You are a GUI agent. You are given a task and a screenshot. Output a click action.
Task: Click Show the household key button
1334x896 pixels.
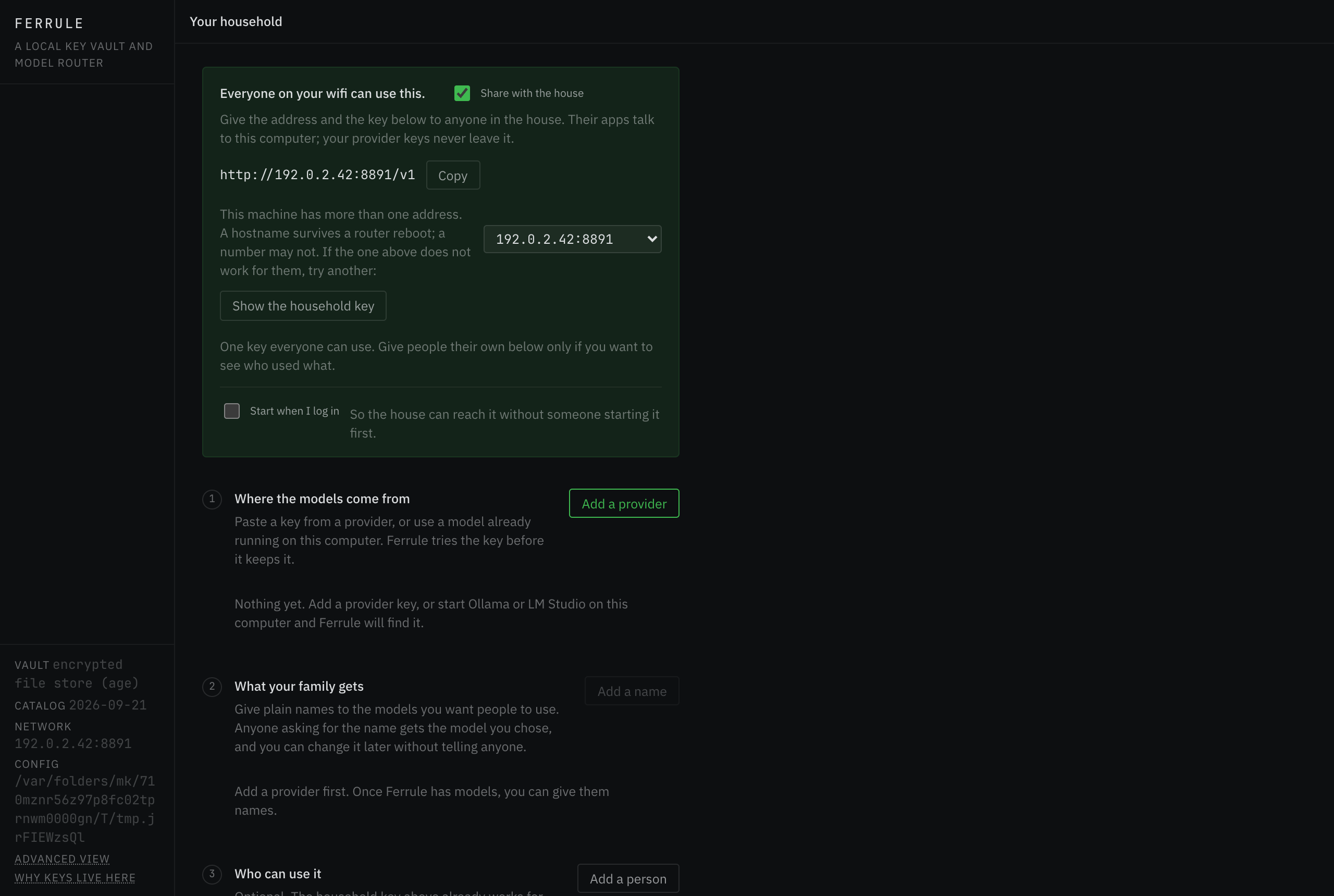click(x=303, y=306)
